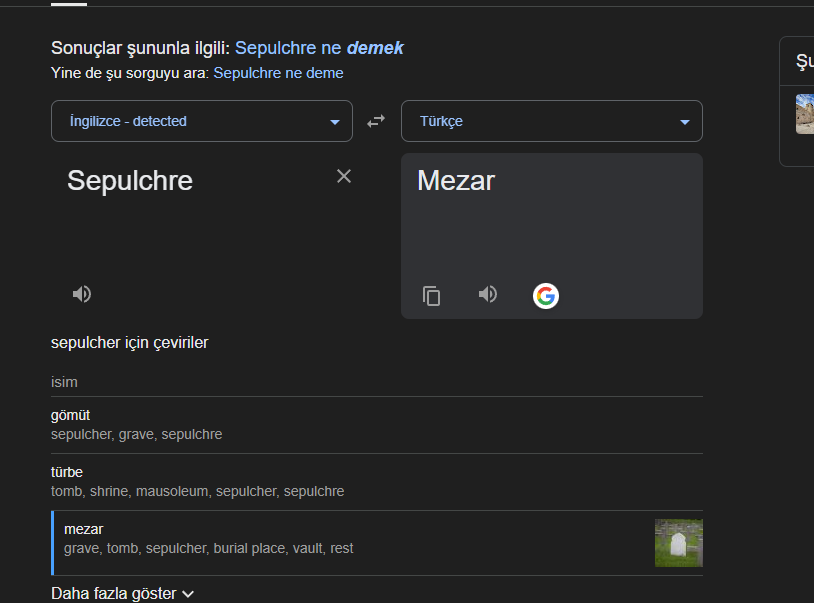Listen to Mezar translation audio
This screenshot has width=814, height=603.
[x=487, y=294]
